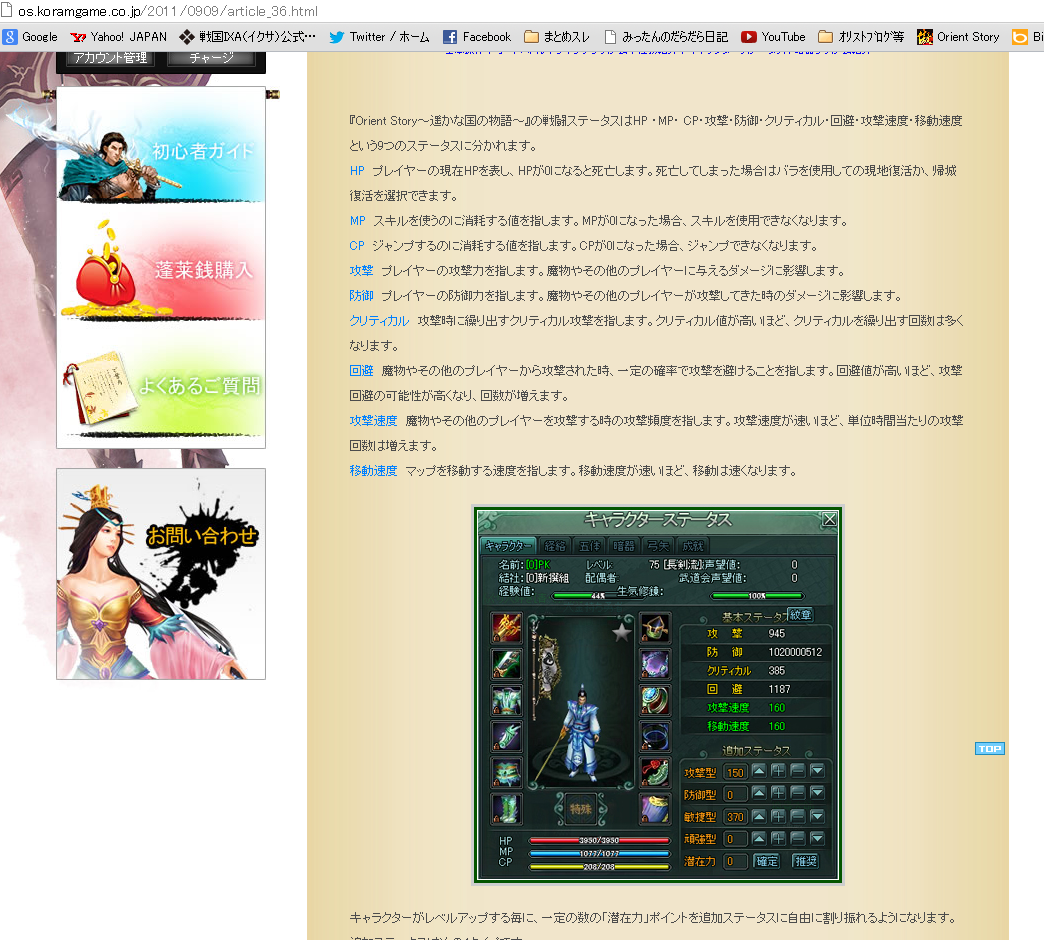1044x940 pixels.
Task: Expand the まとめスレ bookmark folder
Action: [x=557, y=37]
